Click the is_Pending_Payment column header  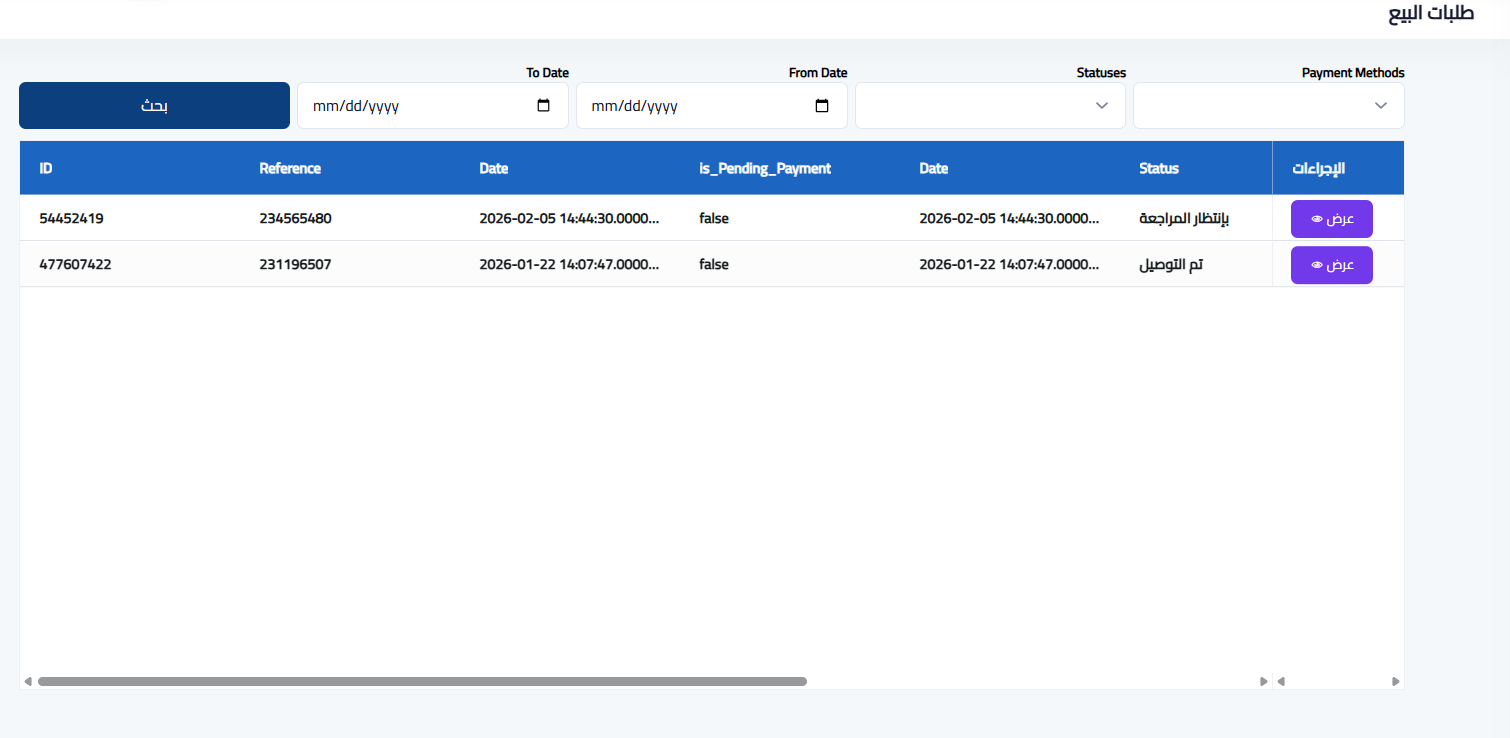765,168
